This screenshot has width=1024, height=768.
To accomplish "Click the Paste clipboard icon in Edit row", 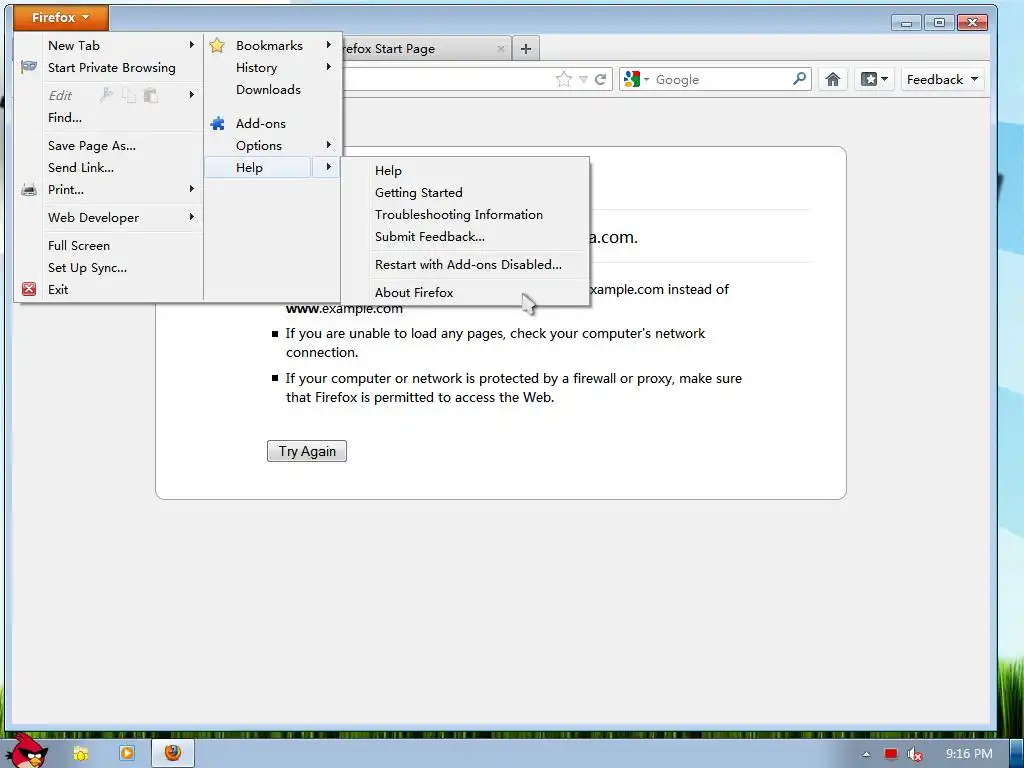I will (151, 95).
